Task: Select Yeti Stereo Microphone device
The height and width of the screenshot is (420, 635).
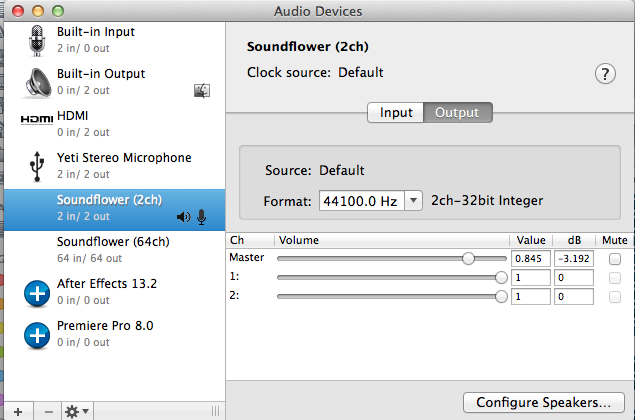Action: pyautogui.click(x=115, y=166)
